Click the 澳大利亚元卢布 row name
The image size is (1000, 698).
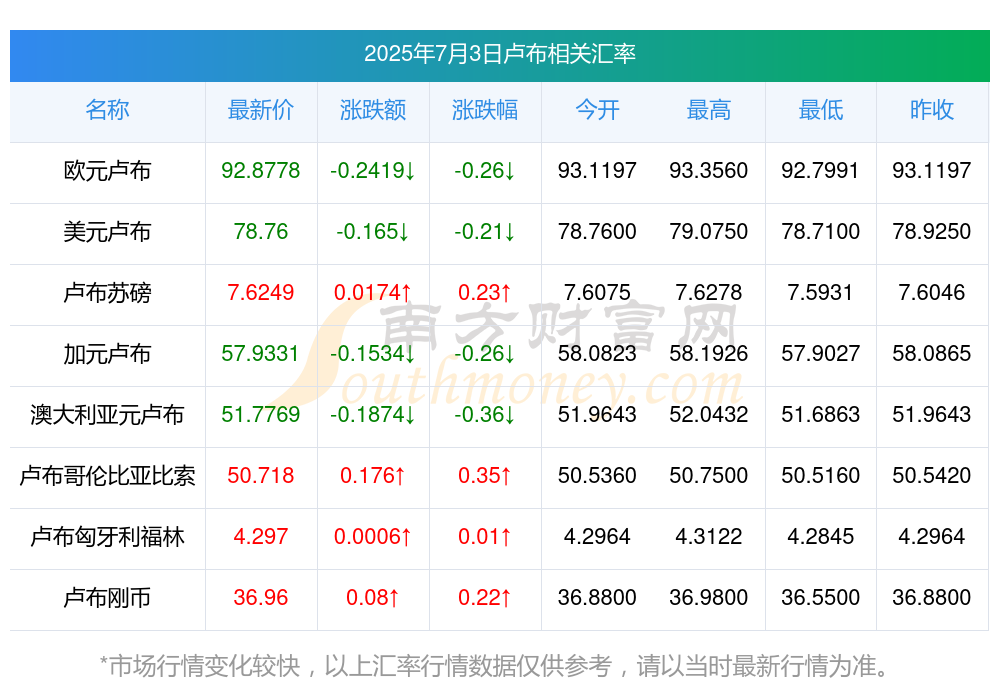coord(107,415)
